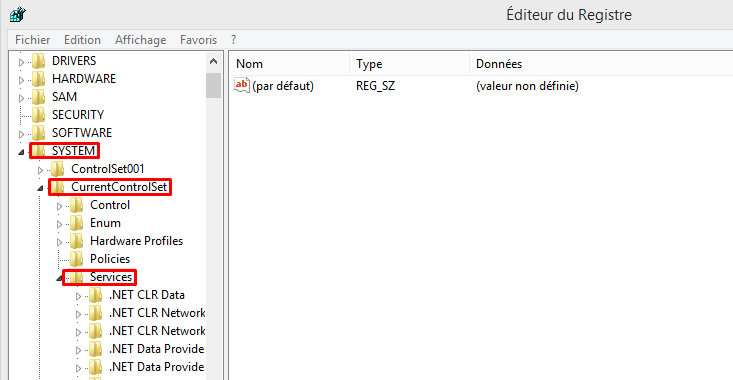Open the Fichier menu
This screenshot has height=380, width=733.
[33, 40]
